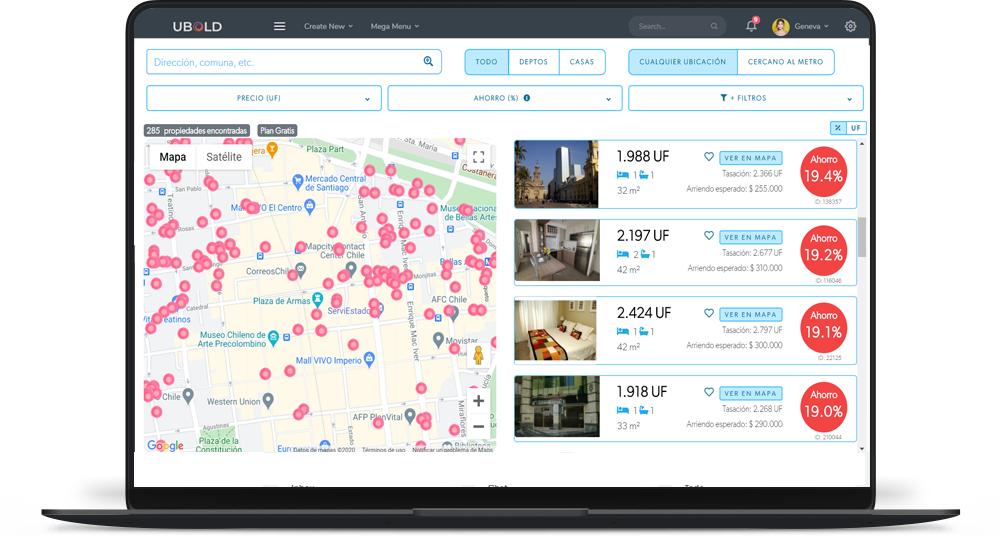Select the CASAS property type toggle
Viewport: 1000px width, 539px height.
click(582, 62)
